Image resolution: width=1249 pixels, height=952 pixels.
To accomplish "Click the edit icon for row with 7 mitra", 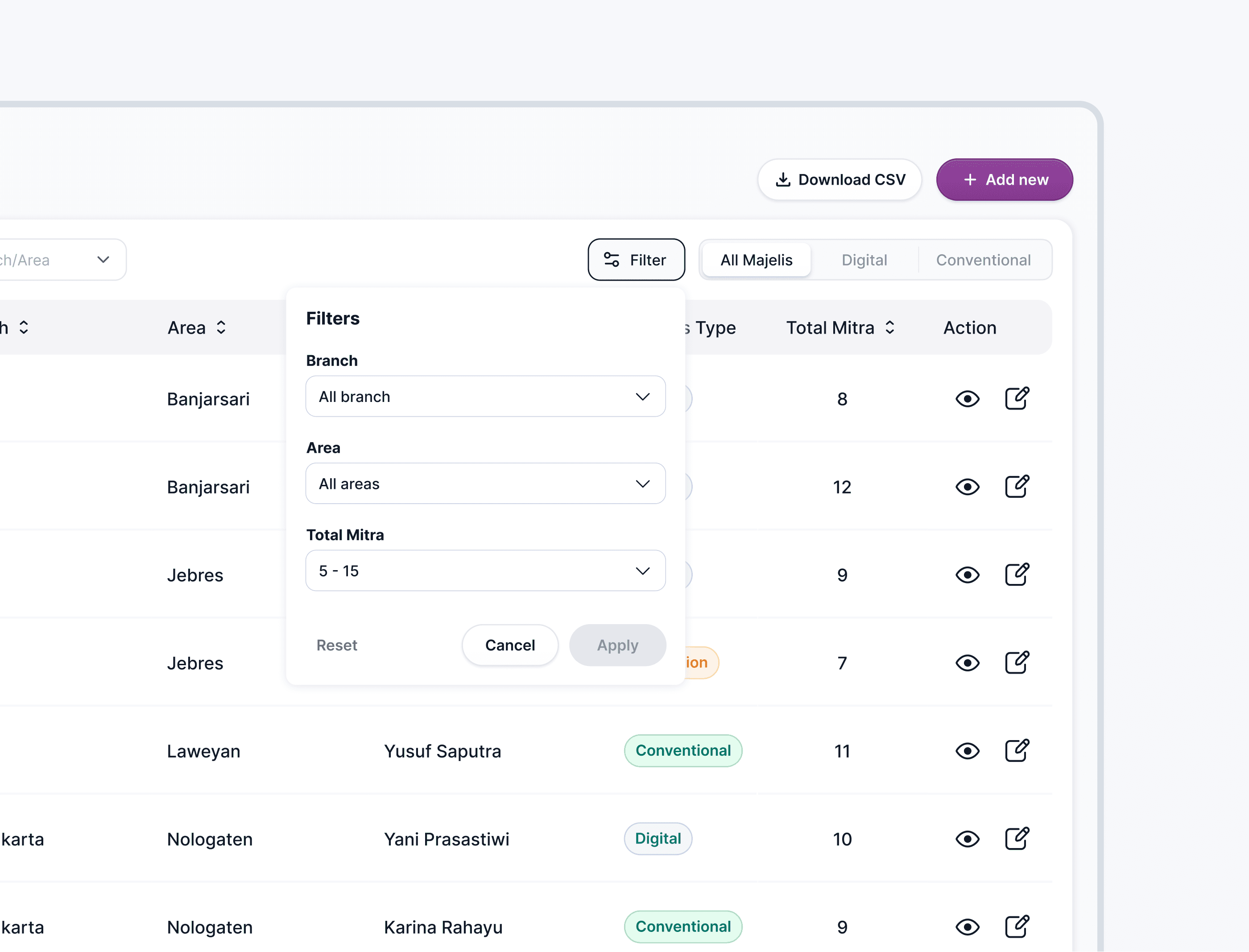I will (x=1017, y=662).
